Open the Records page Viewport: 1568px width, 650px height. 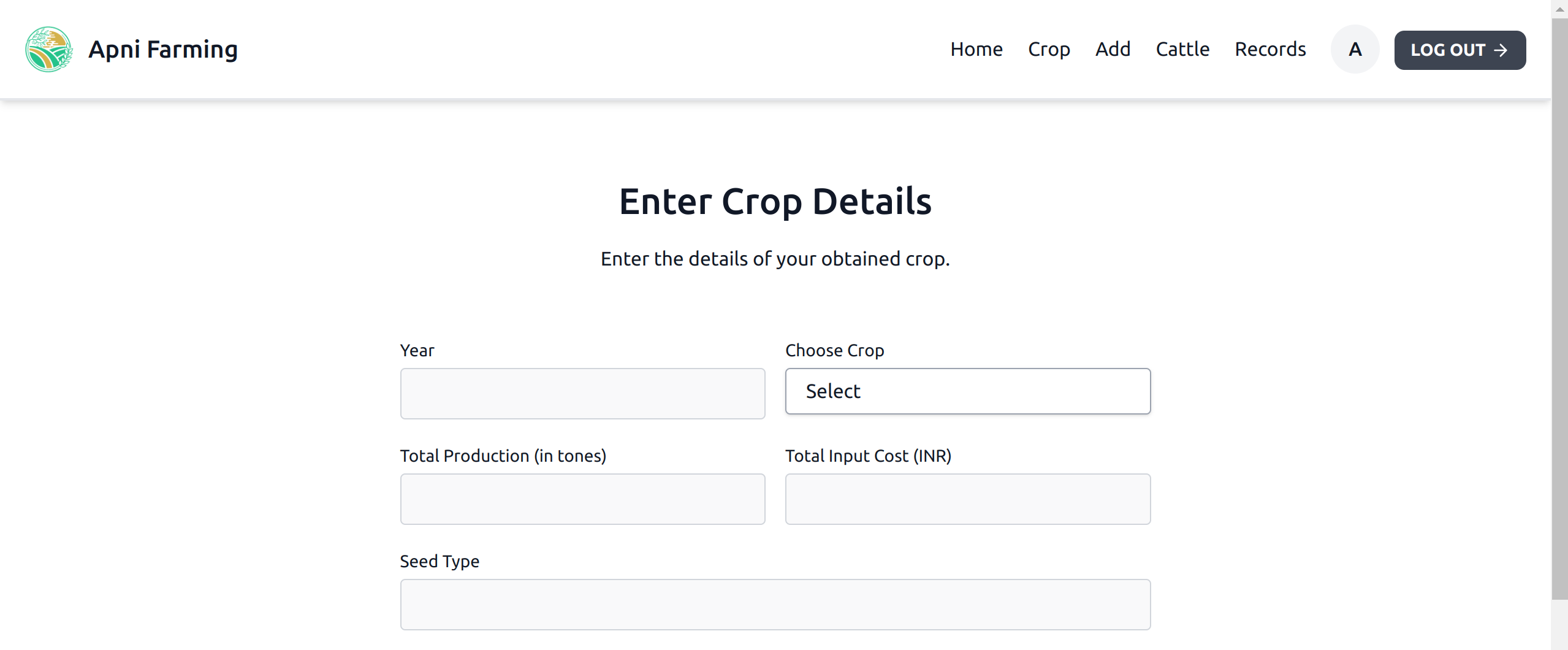[1269, 49]
